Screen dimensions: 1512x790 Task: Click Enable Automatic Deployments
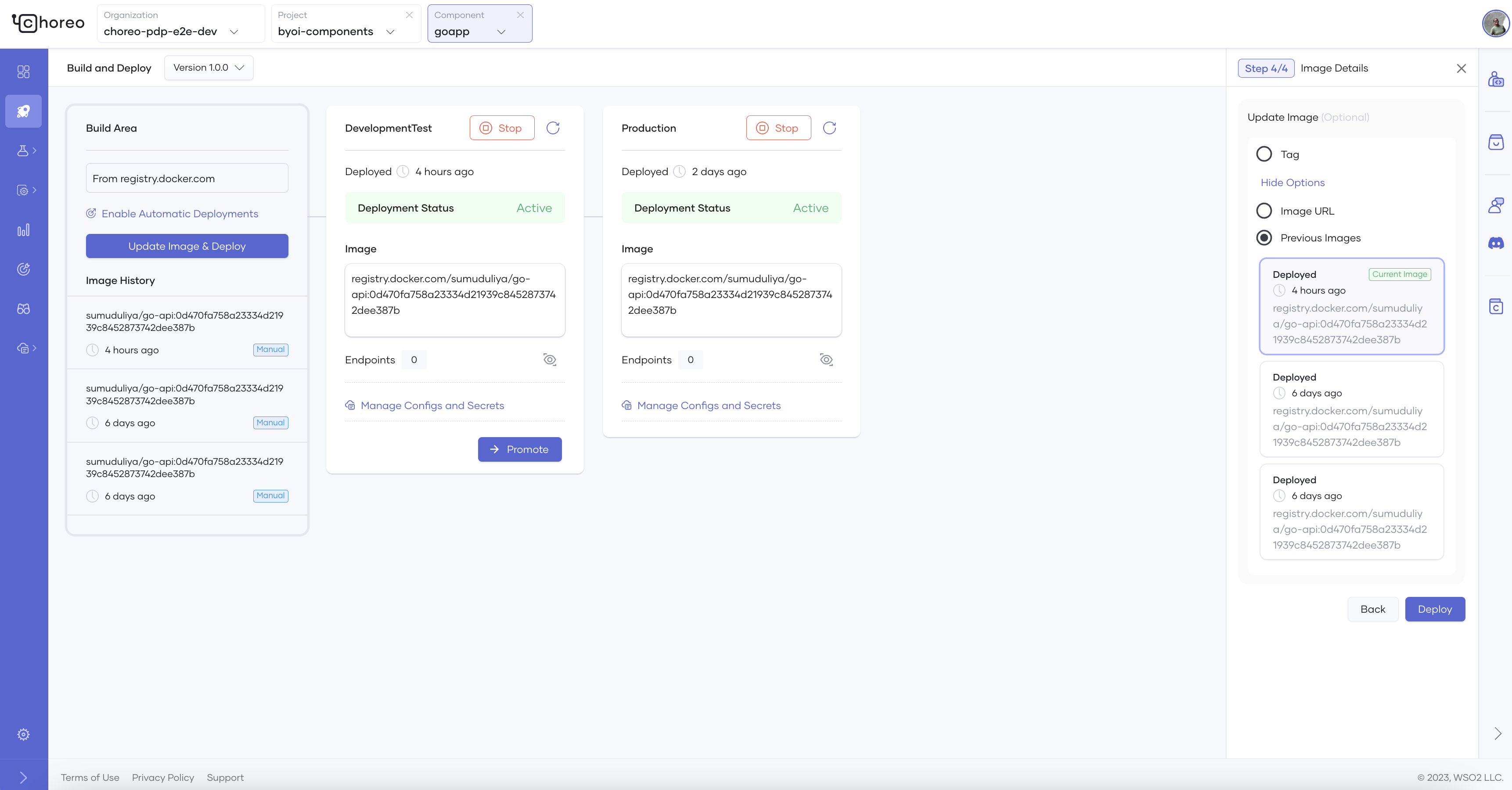coord(172,214)
